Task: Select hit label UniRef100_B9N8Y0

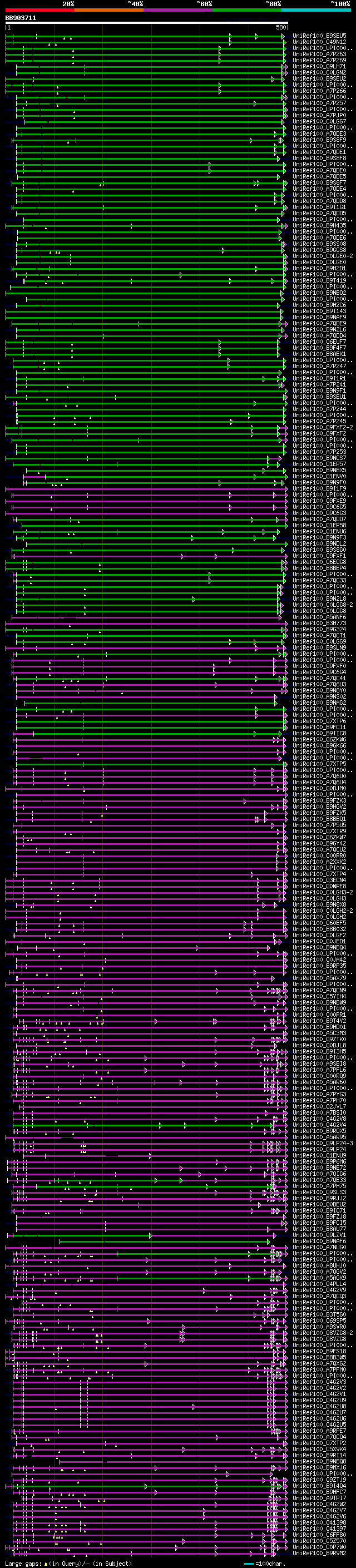Action: 319,691
